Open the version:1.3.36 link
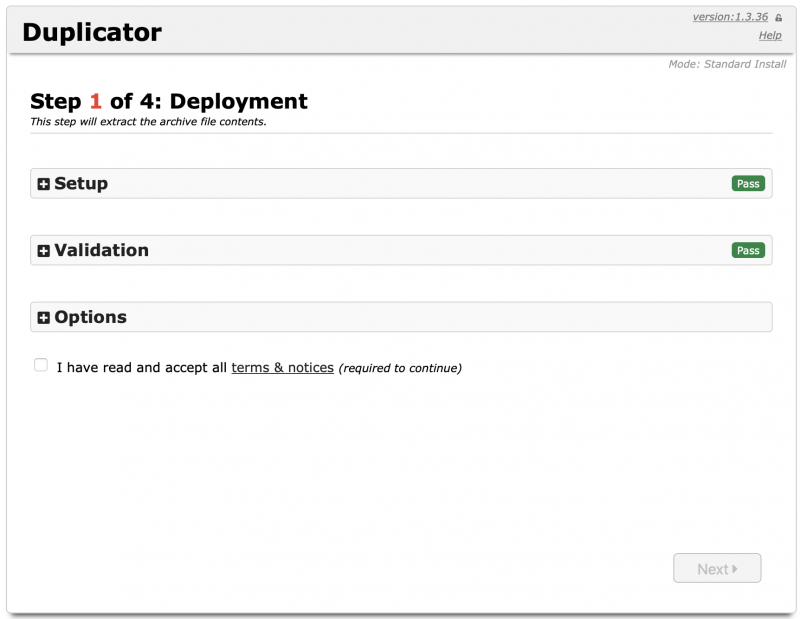Image resolution: width=800 pixels, height=619 pixels. coord(730,17)
